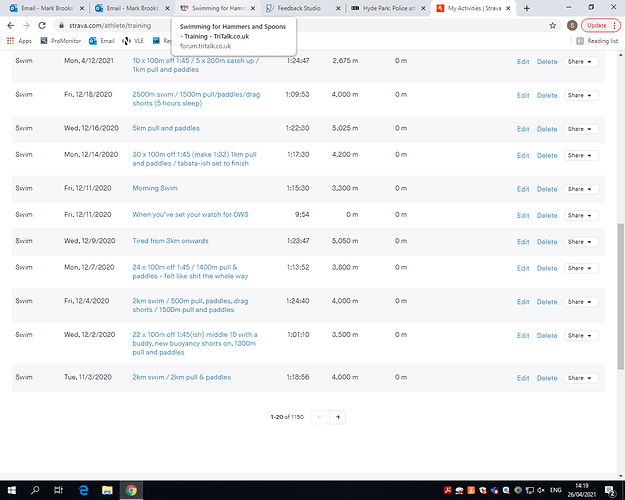Select the My Activities Strava tab

(x=473, y=8)
